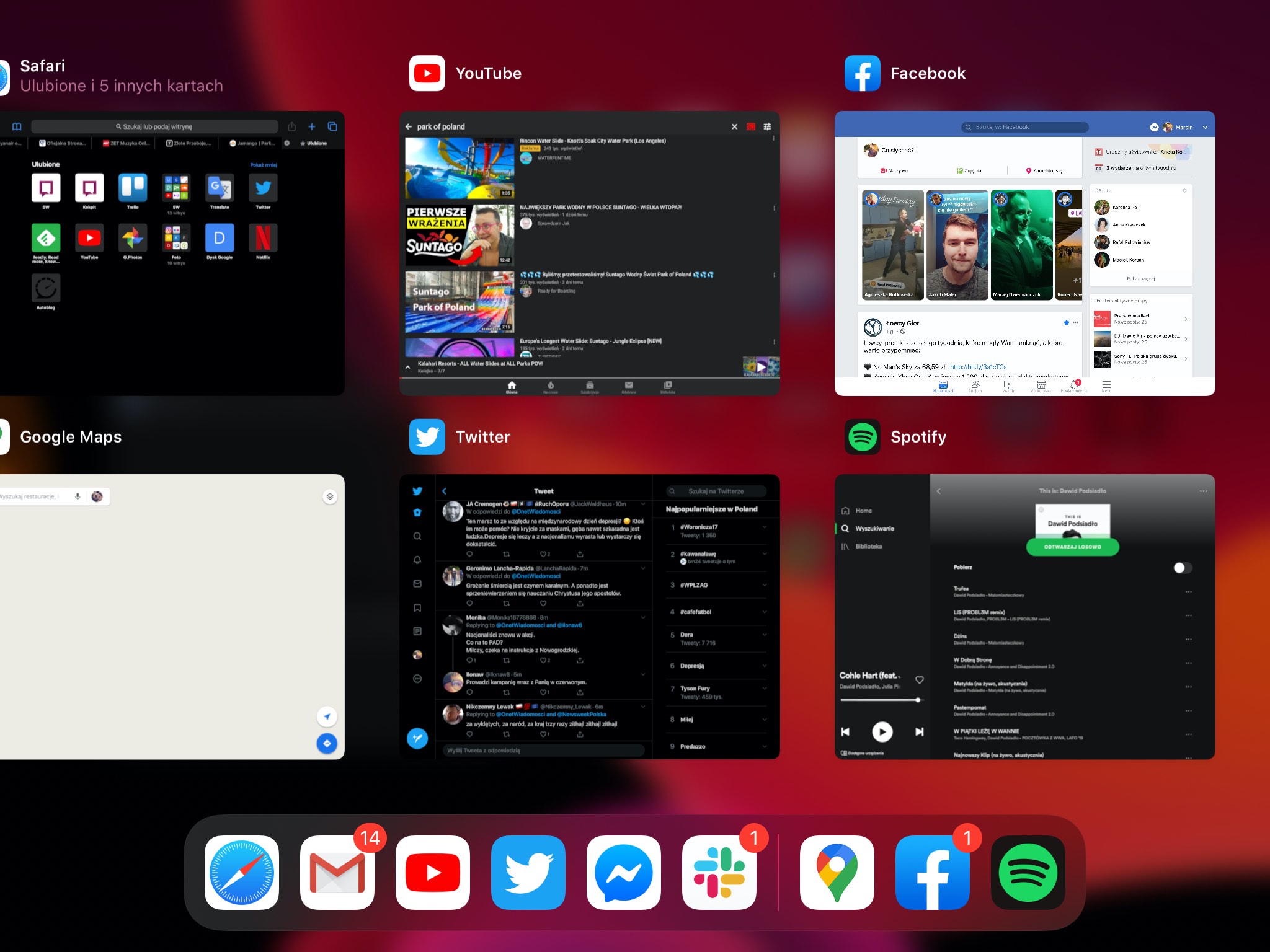The width and height of the screenshot is (1270, 952).
Task: Open Google Maps directions button
Action: tap(327, 743)
